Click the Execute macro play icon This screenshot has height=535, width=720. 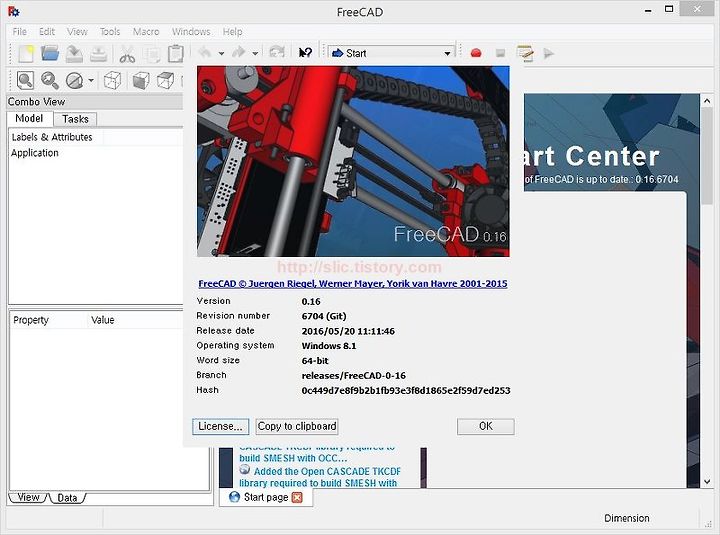tap(549, 53)
